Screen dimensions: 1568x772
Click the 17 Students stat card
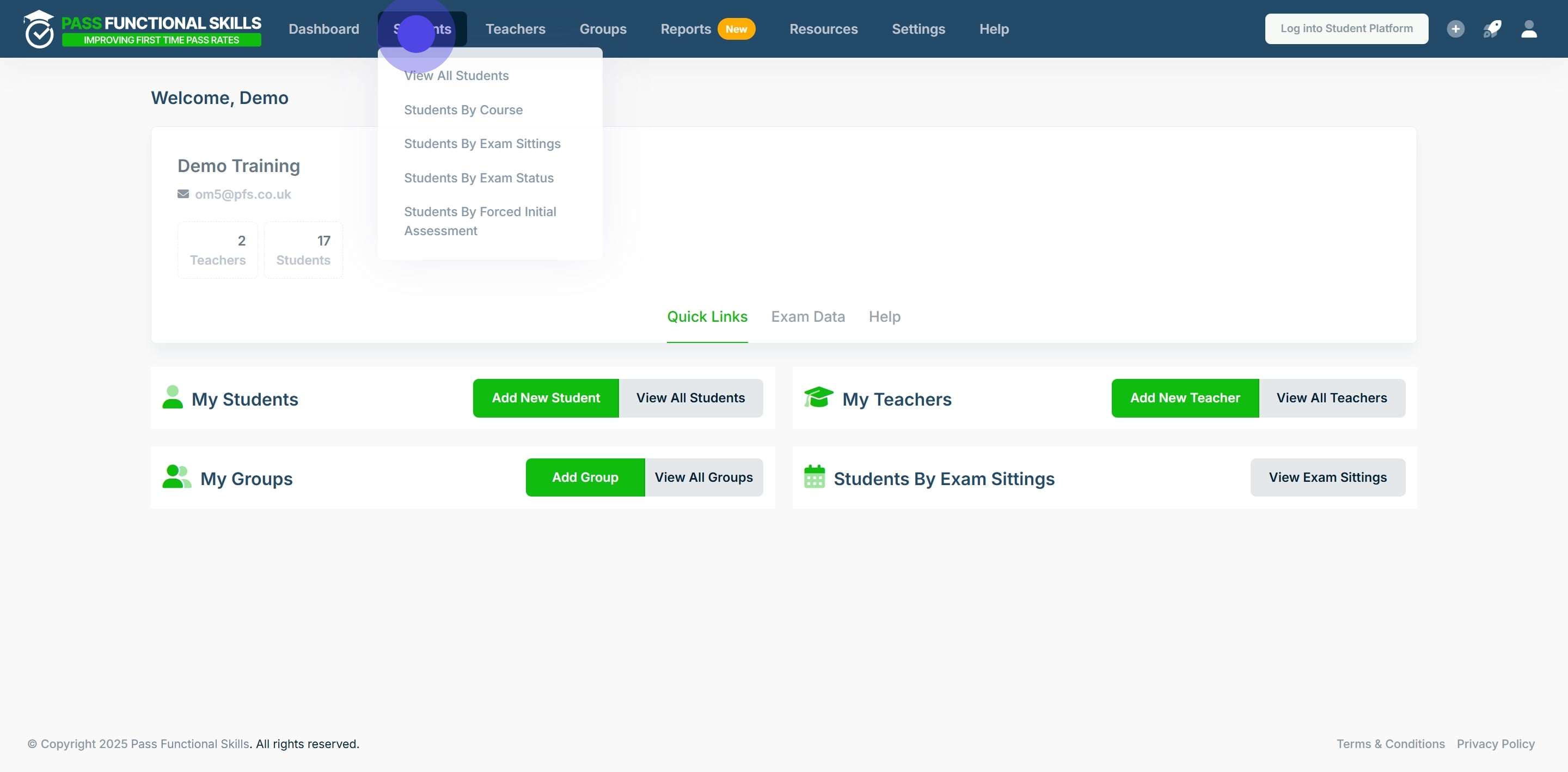tap(303, 250)
